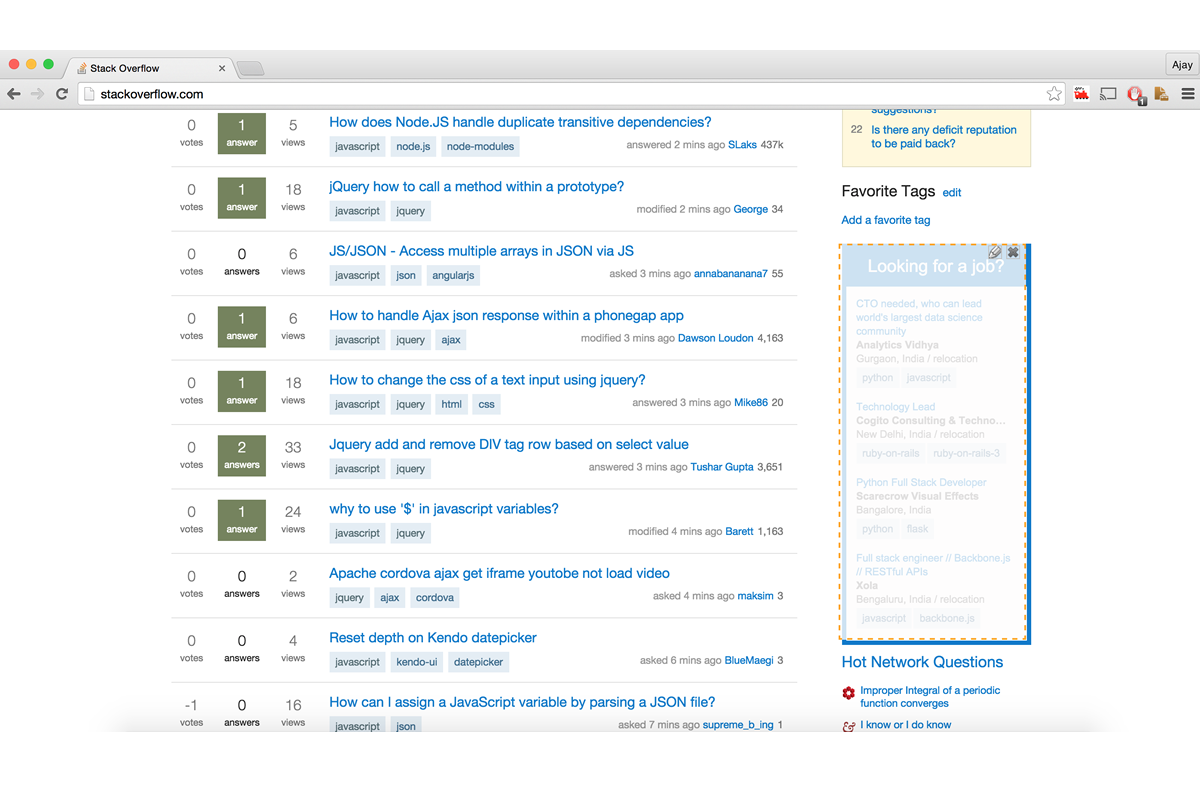Click the stackoverflow.com address bar

pos(570,94)
